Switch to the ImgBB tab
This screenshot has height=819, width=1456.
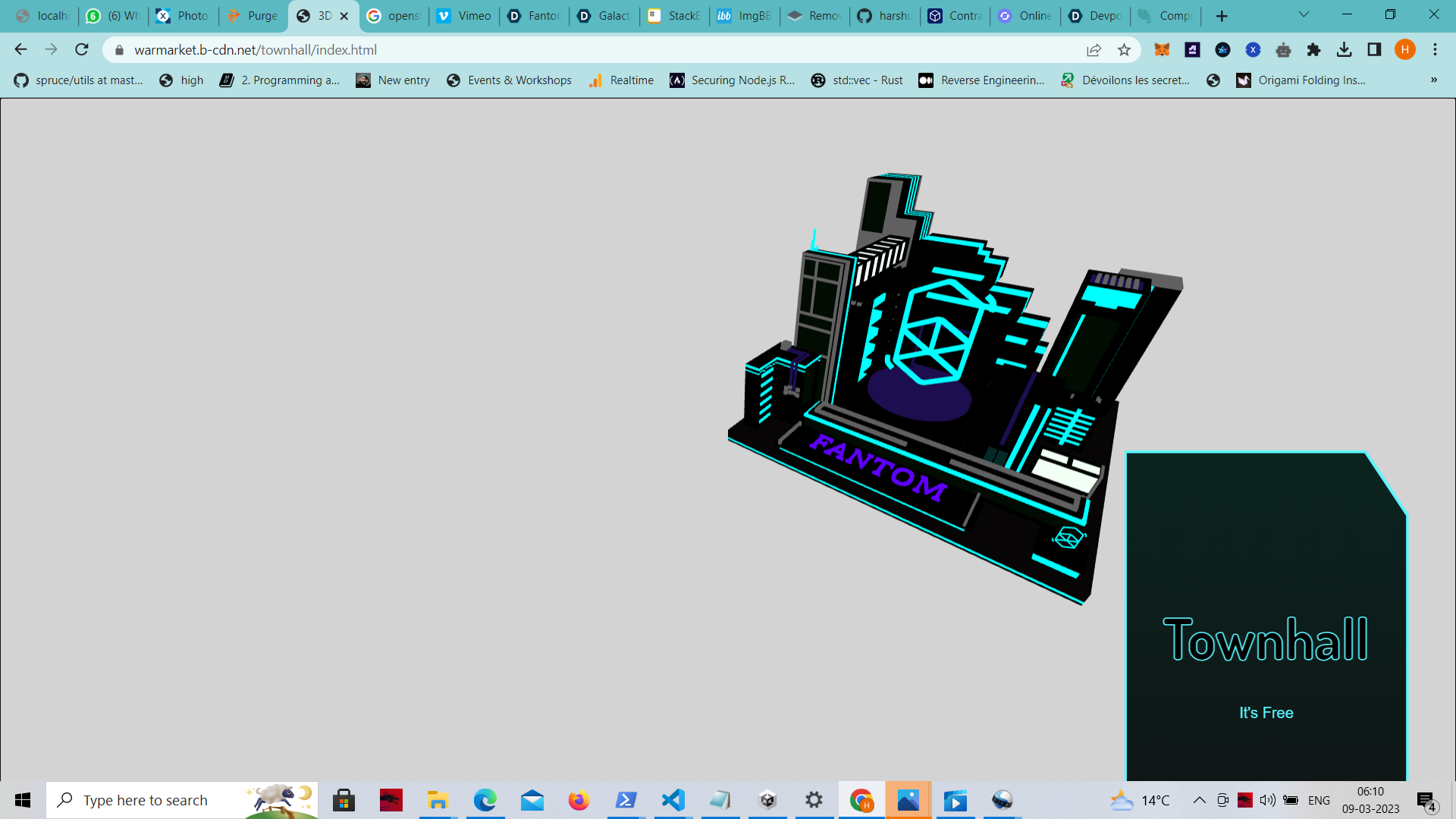click(x=745, y=16)
